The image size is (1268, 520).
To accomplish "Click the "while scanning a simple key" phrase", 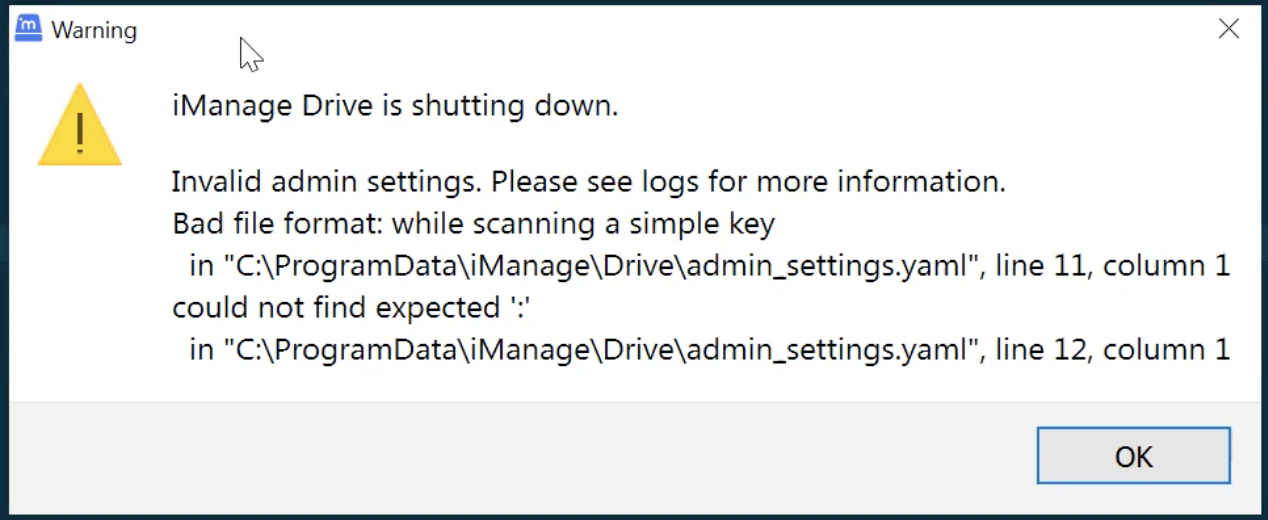I will (x=583, y=224).
